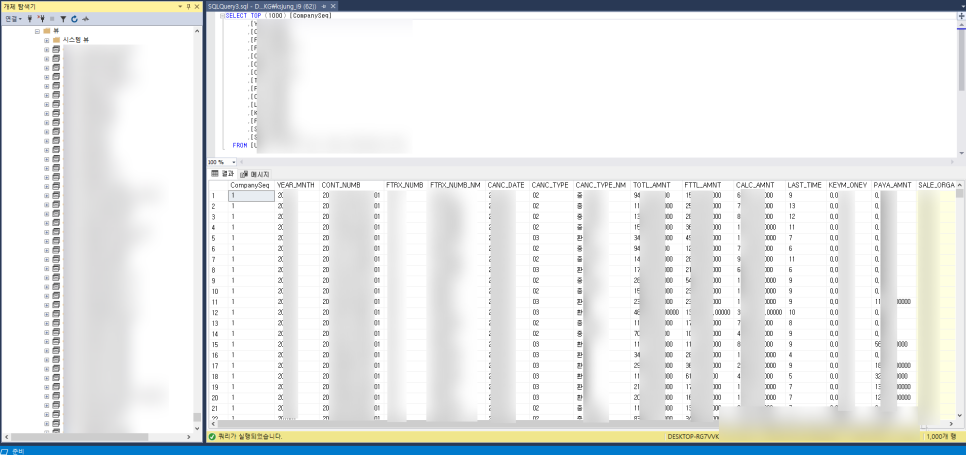The height and width of the screenshot is (455, 966).
Task: Click the CompanySeq column header
Action: 251,185
